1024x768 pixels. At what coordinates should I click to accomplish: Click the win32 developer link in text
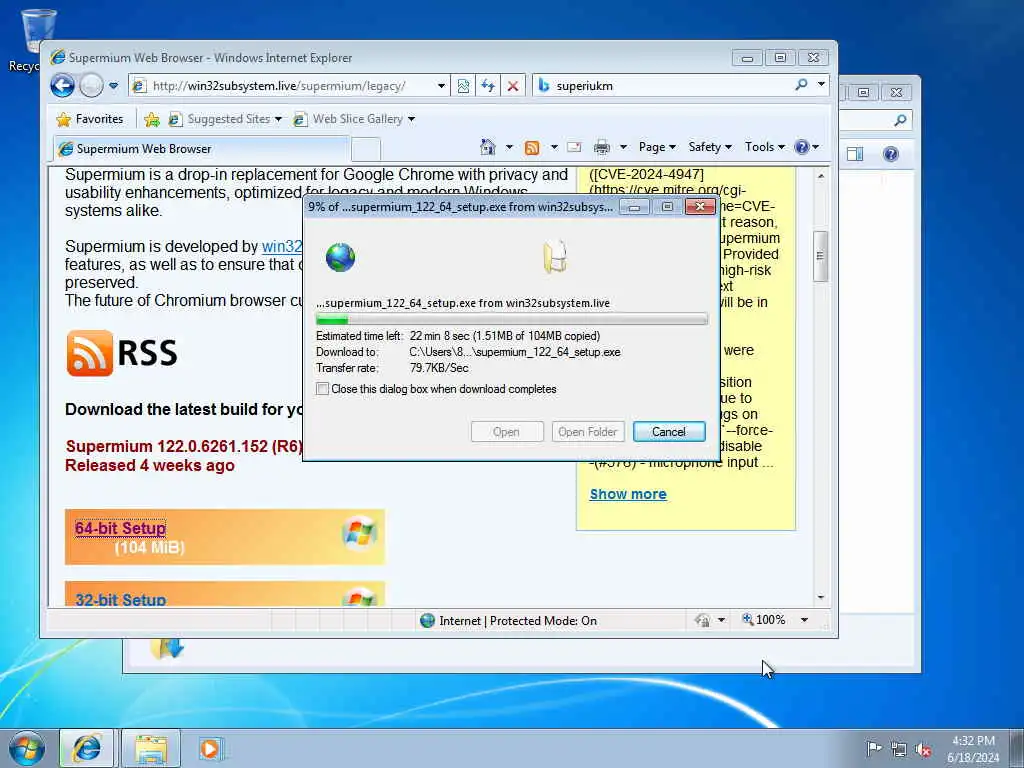click(x=281, y=247)
